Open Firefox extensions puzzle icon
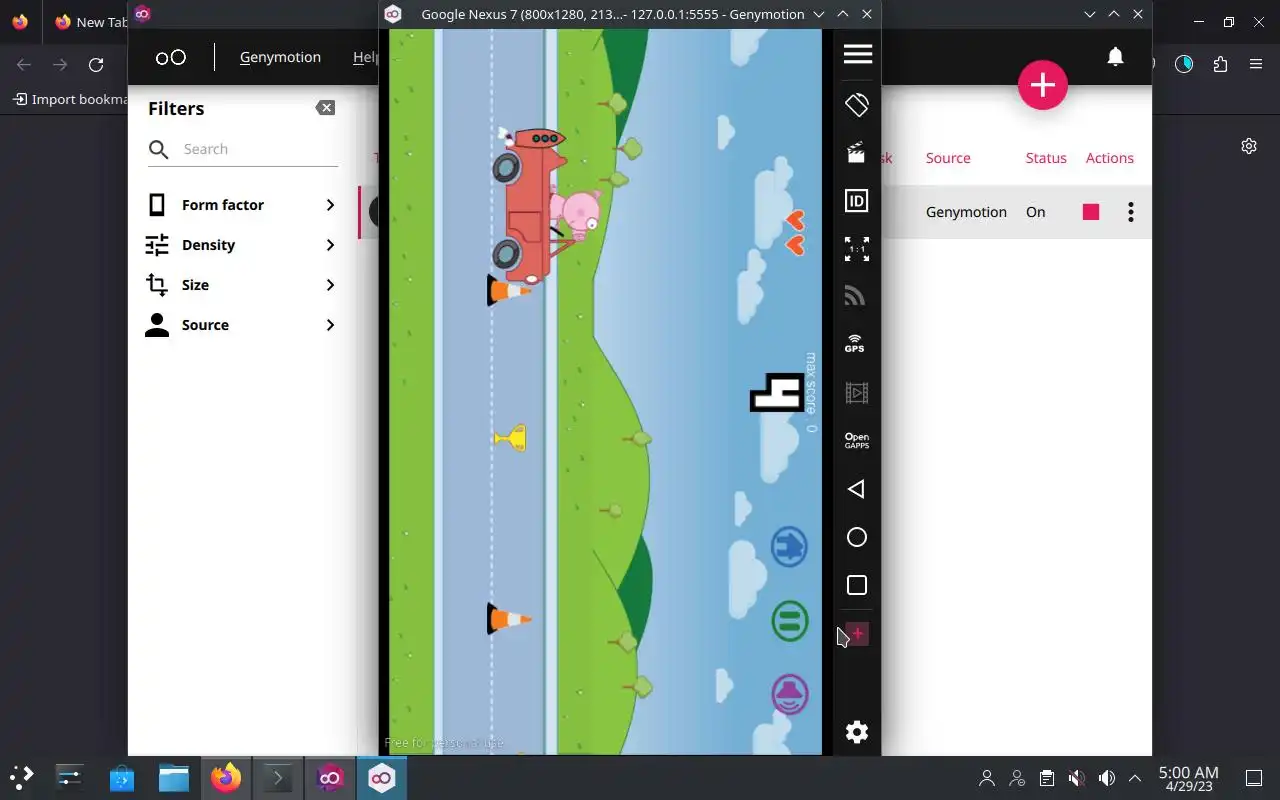1280x800 pixels. [1220, 64]
